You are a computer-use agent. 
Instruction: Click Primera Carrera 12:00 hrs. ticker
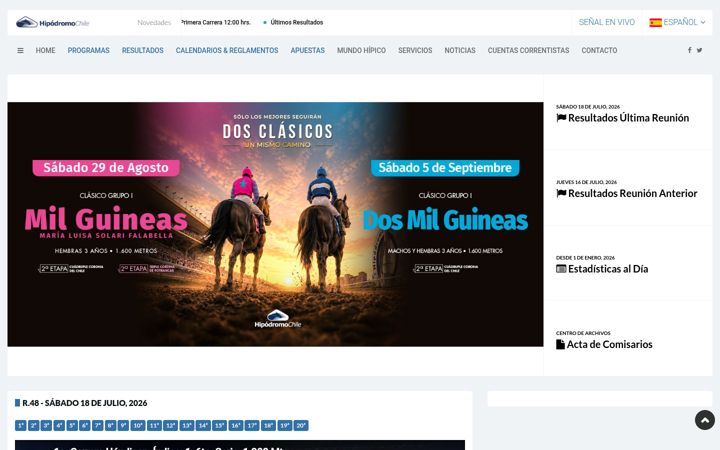[216, 22]
